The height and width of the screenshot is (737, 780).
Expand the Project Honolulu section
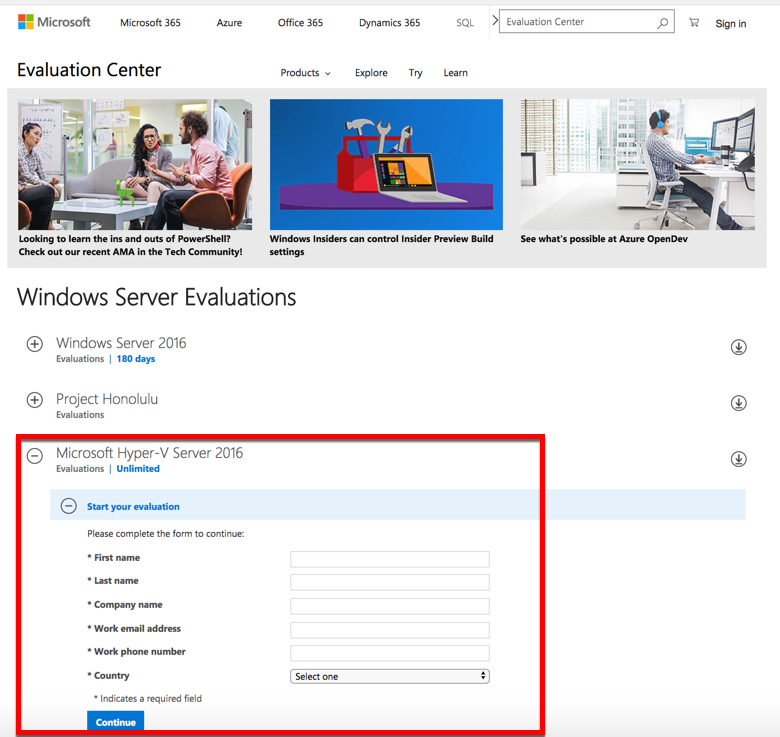click(34, 400)
